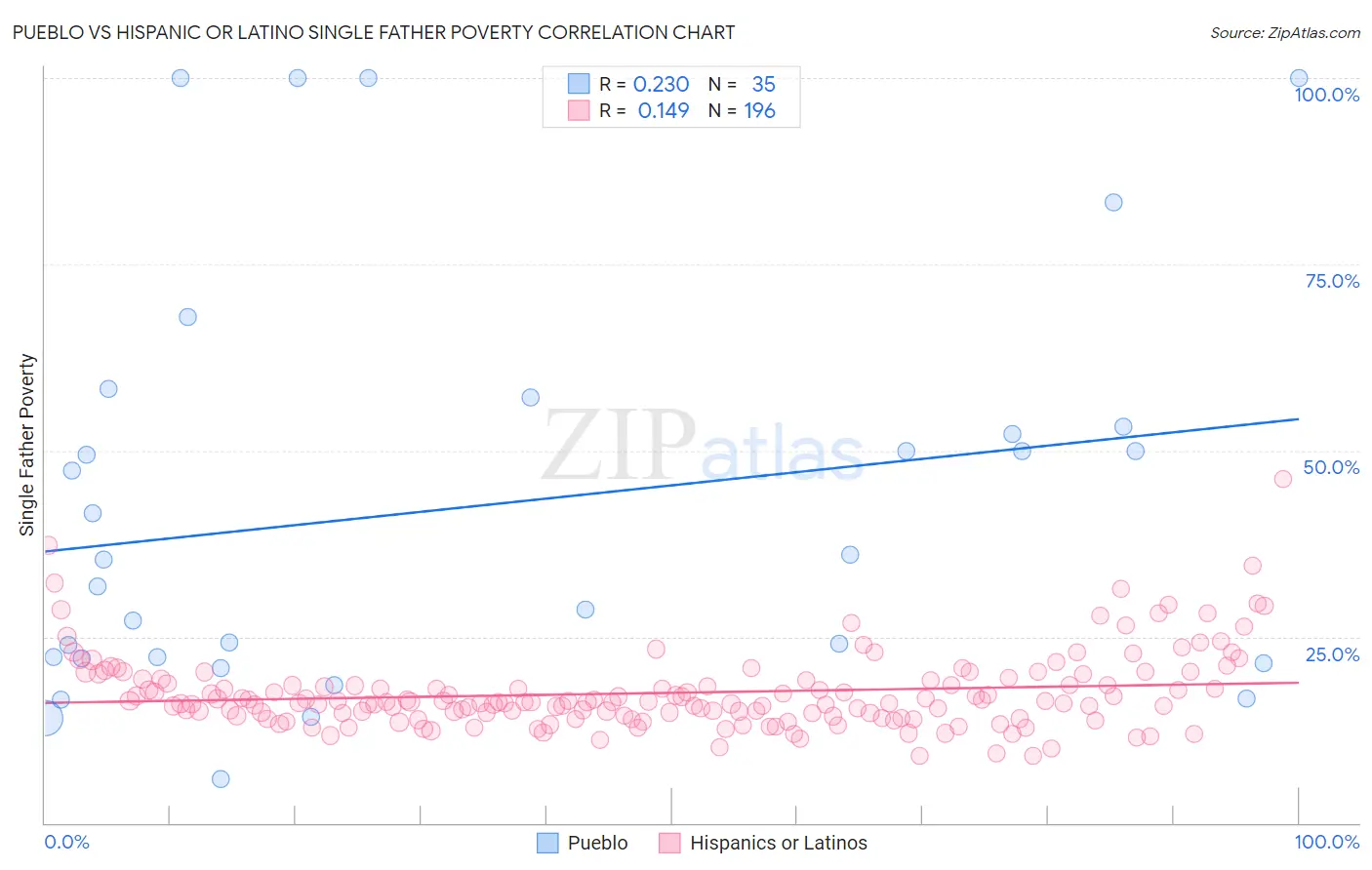
Task: Click the large blue bubble at left axis
Action: tap(45, 719)
